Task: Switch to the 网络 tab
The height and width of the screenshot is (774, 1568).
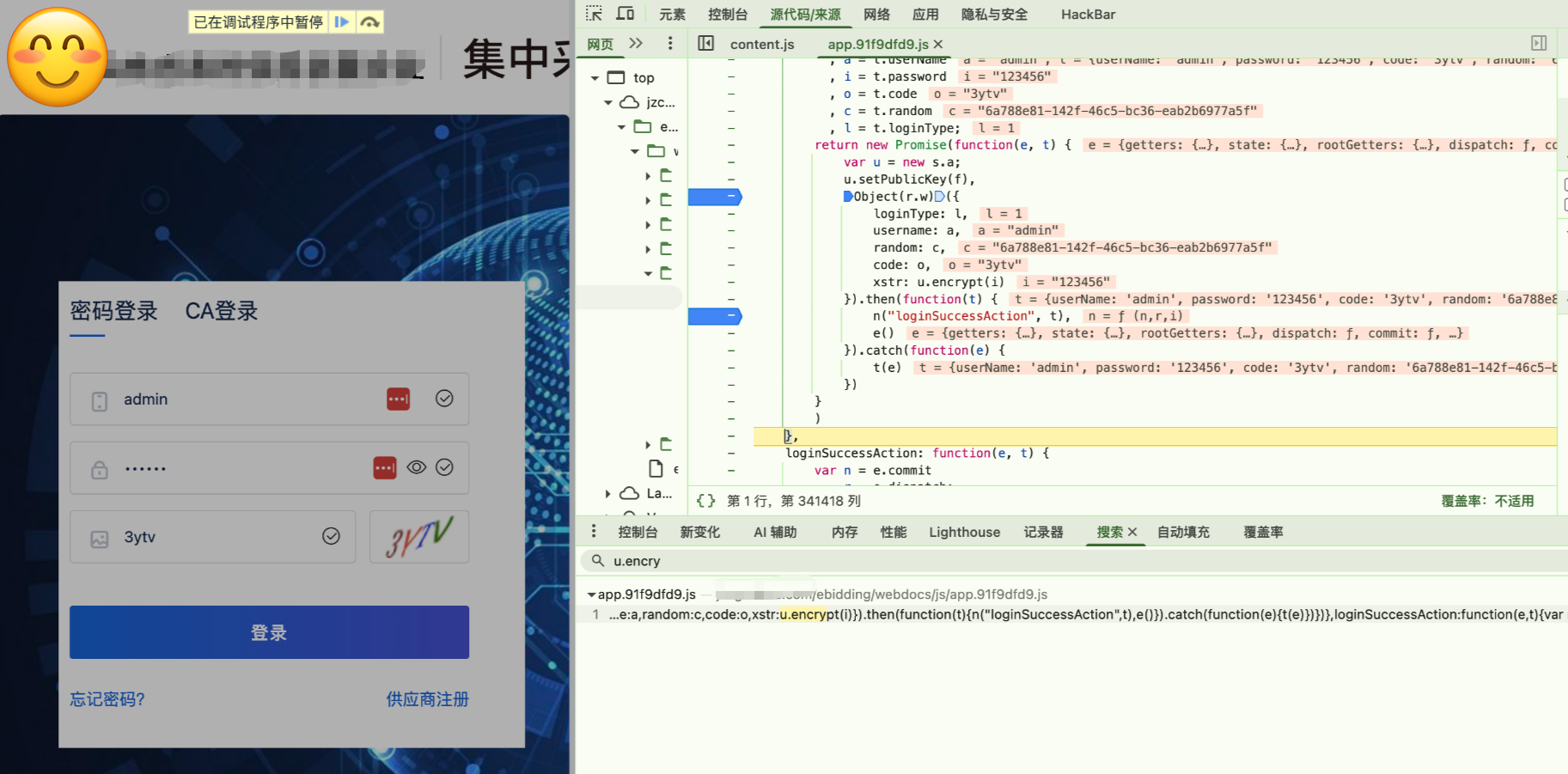Action: click(x=876, y=15)
